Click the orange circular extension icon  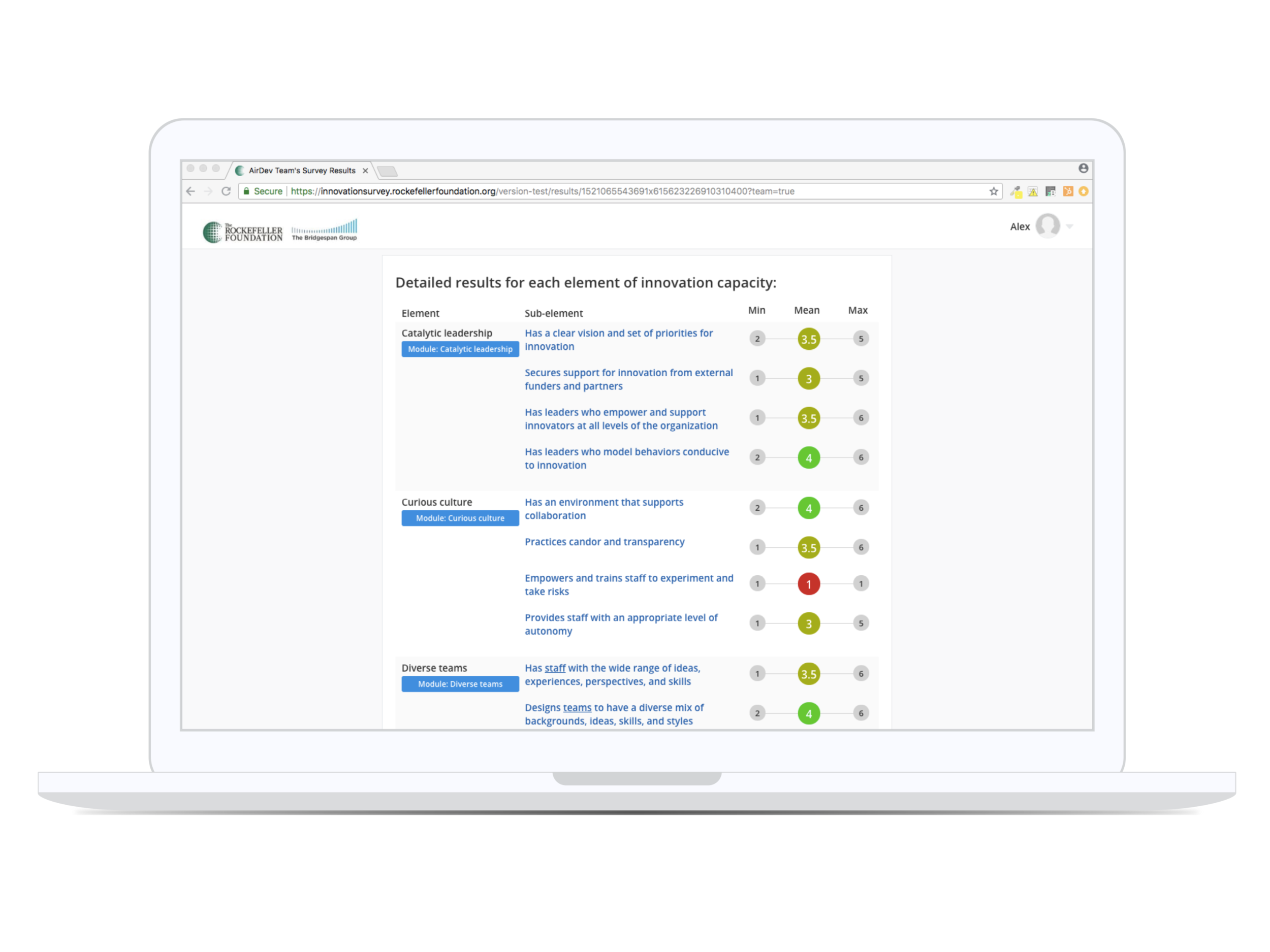click(1084, 191)
